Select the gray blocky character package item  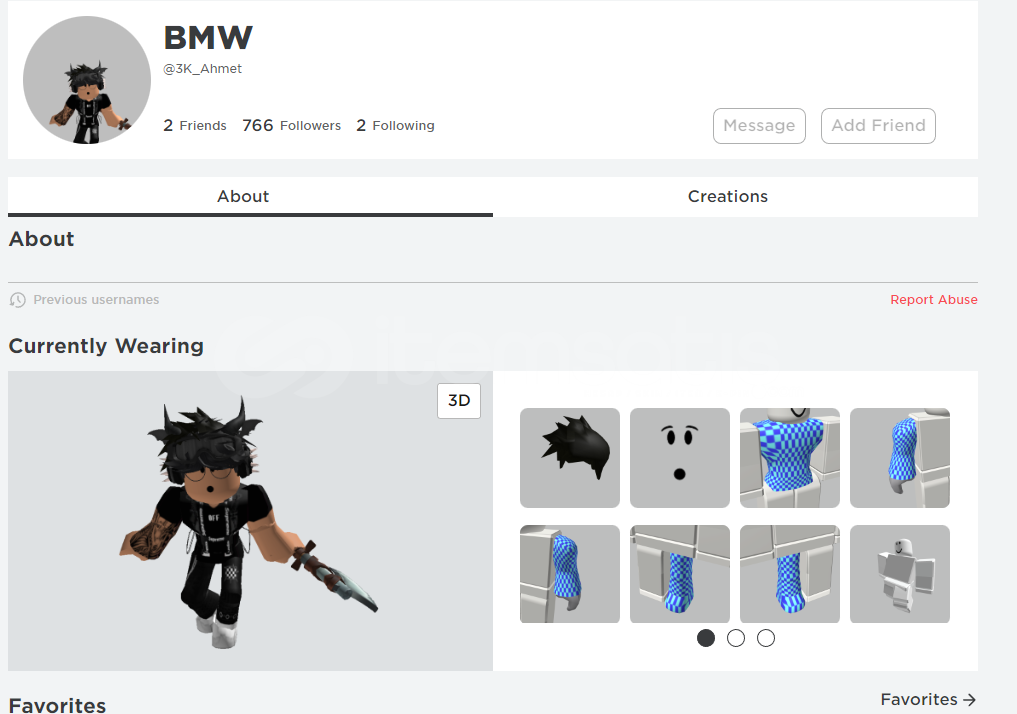click(900, 574)
